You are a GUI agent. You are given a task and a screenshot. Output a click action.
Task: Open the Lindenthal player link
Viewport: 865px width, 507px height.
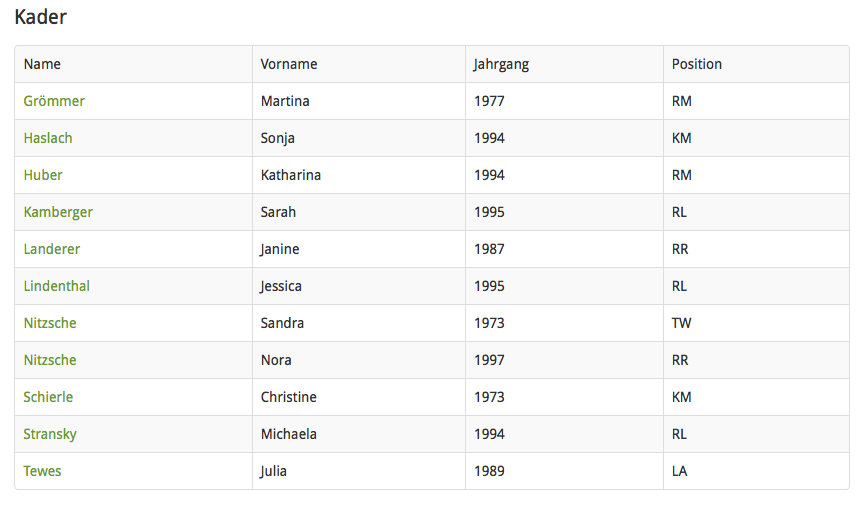57,286
